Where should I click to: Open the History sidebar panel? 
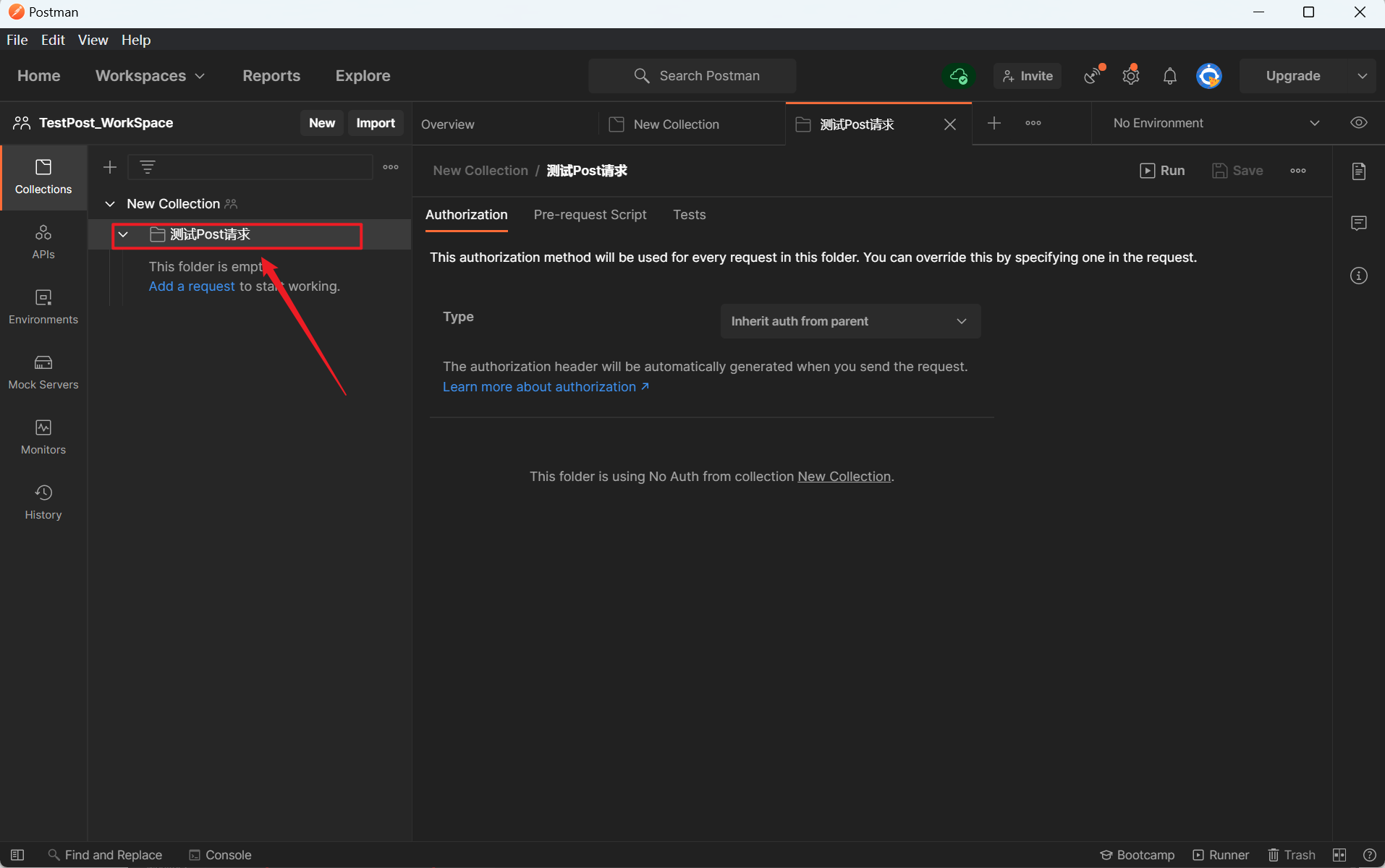click(x=43, y=503)
